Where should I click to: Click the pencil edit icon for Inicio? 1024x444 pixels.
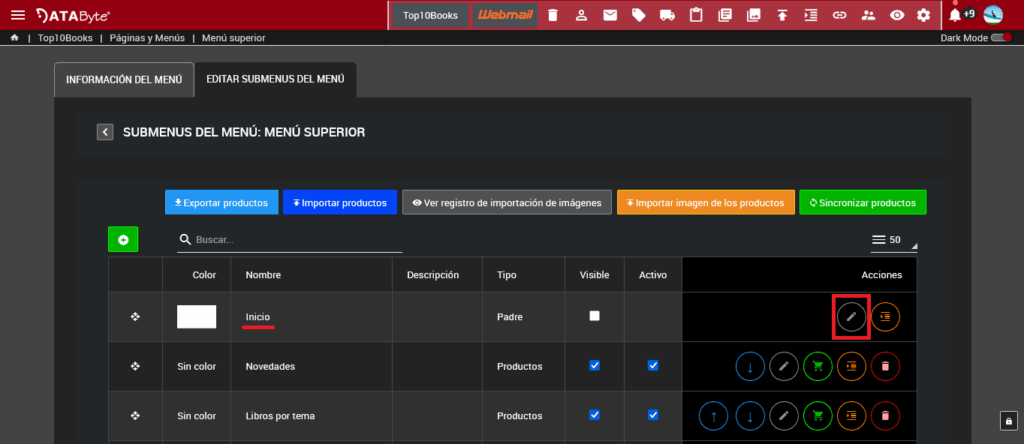coord(851,317)
